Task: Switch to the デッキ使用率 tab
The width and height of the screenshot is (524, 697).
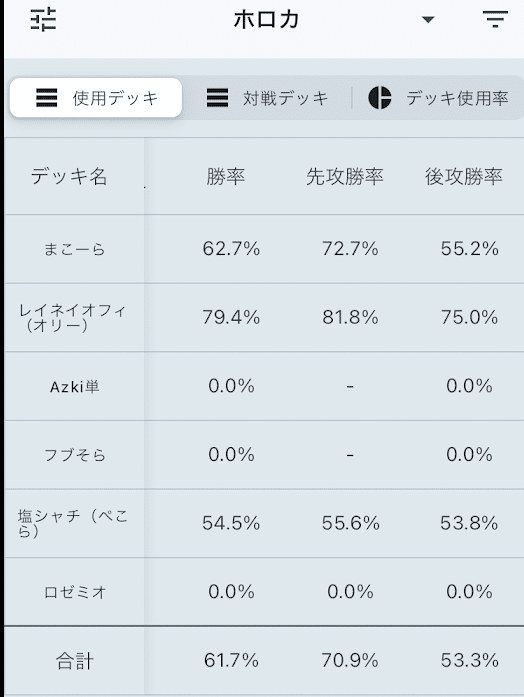Action: pos(438,98)
